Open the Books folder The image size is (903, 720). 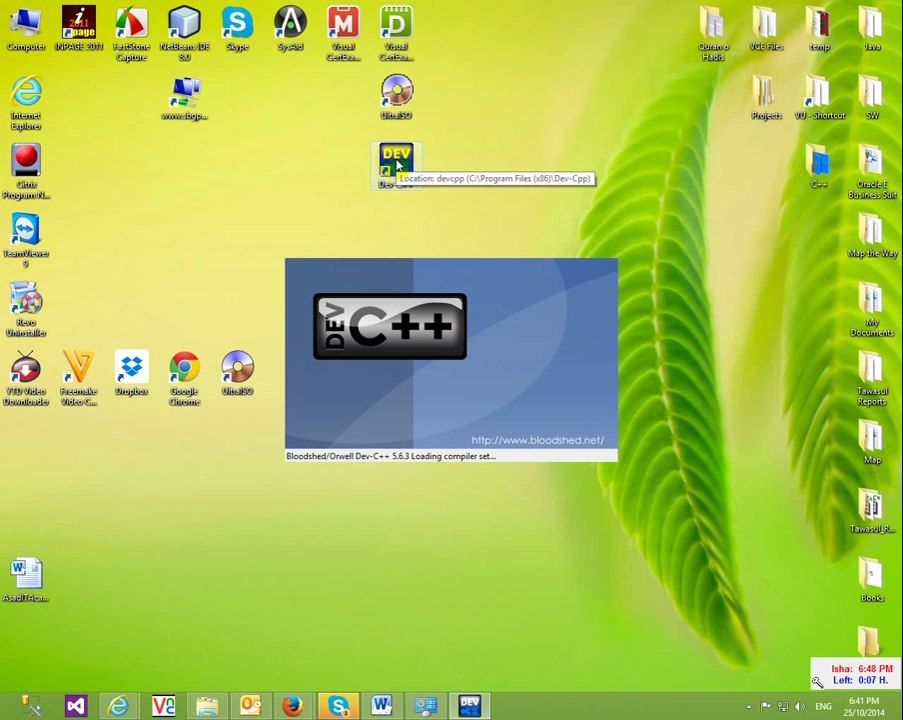(872, 579)
